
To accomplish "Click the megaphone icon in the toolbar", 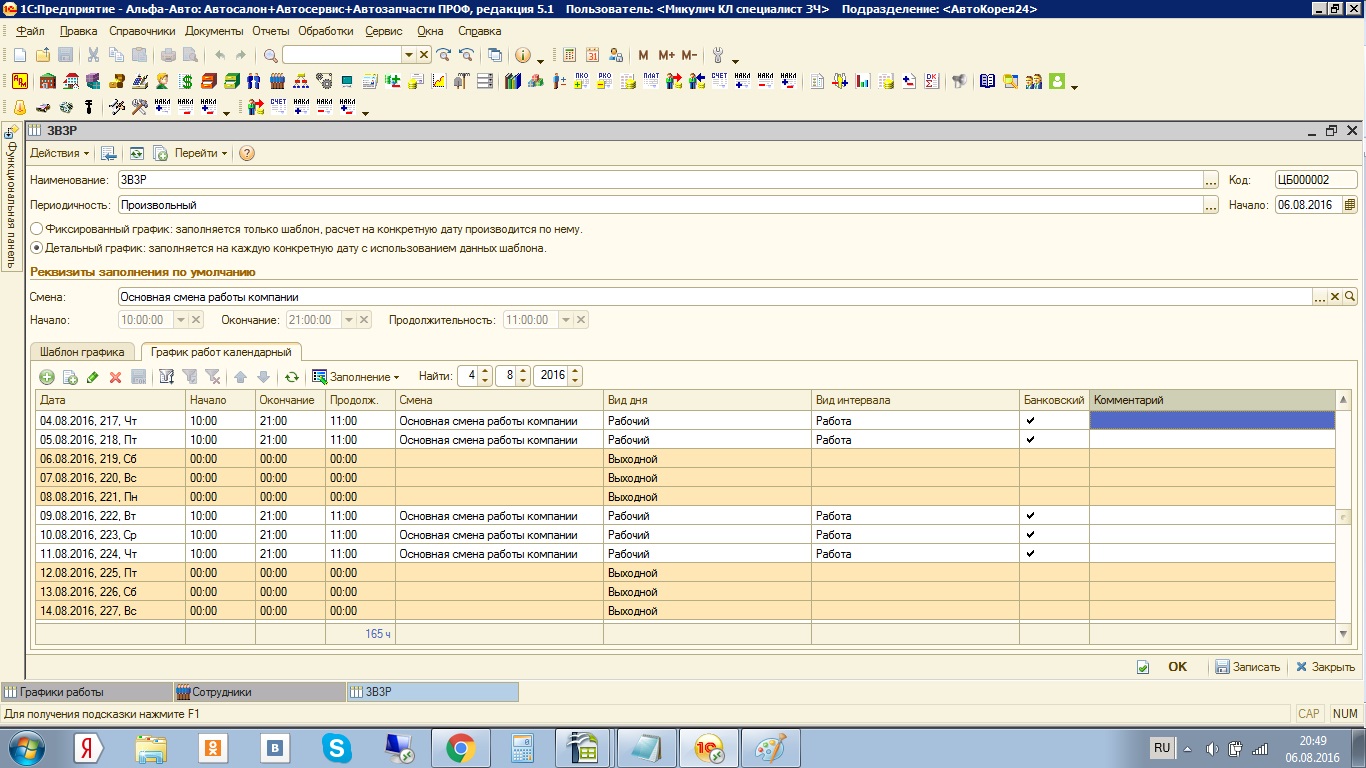I will pyautogui.click(x=958, y=81).
